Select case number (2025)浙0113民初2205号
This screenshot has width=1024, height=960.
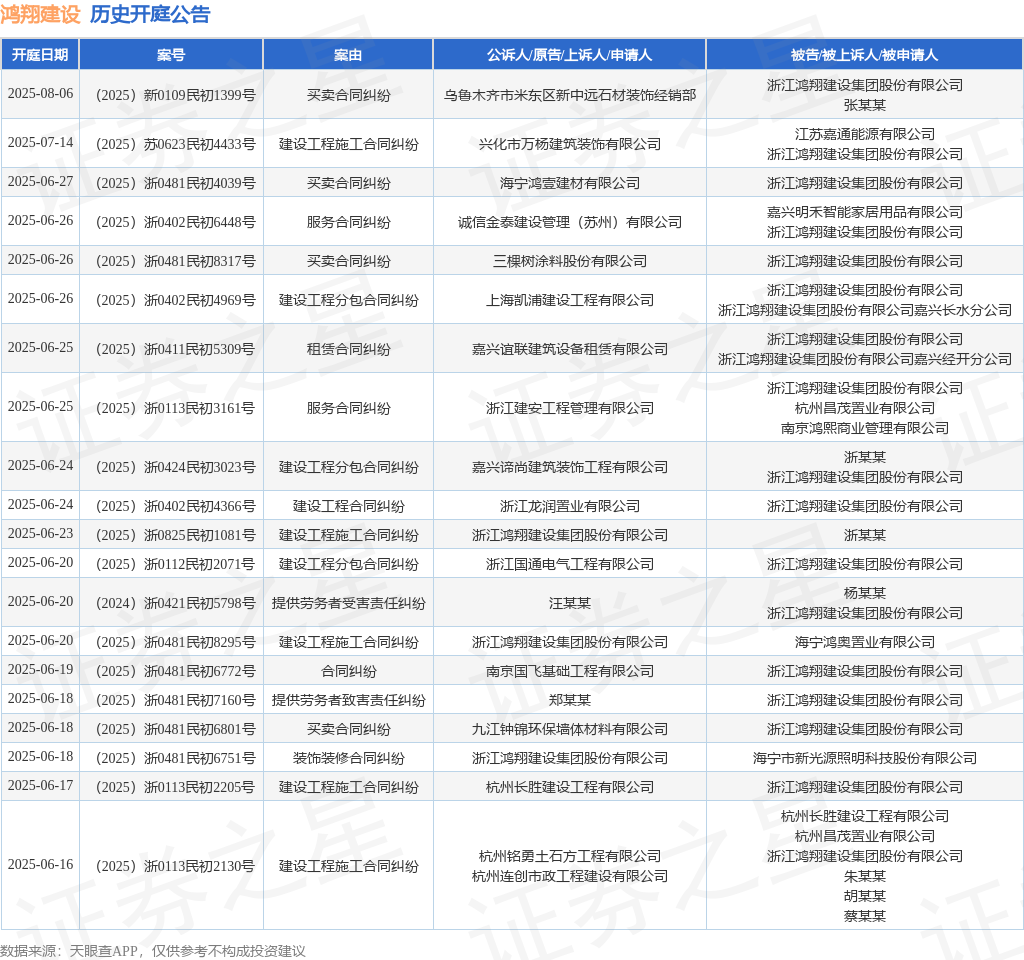[175, 788]
